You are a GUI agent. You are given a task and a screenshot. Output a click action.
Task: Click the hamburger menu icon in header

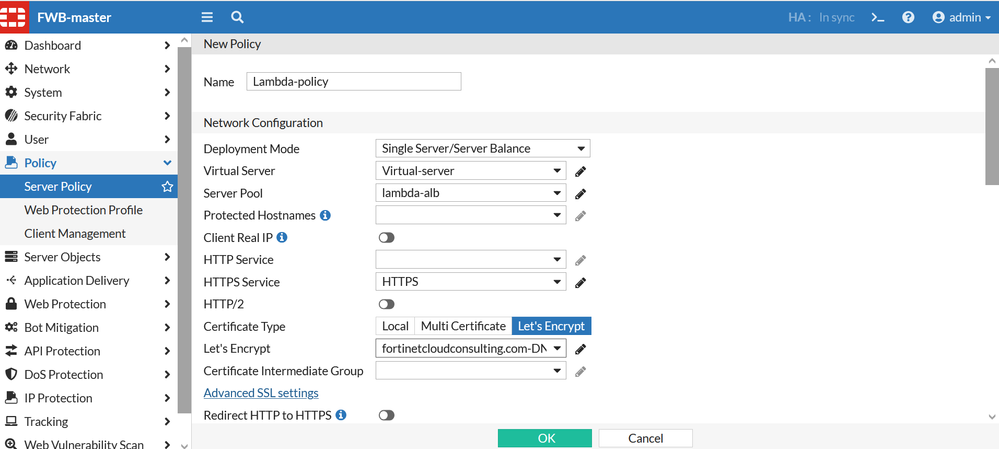coord(207,17)
